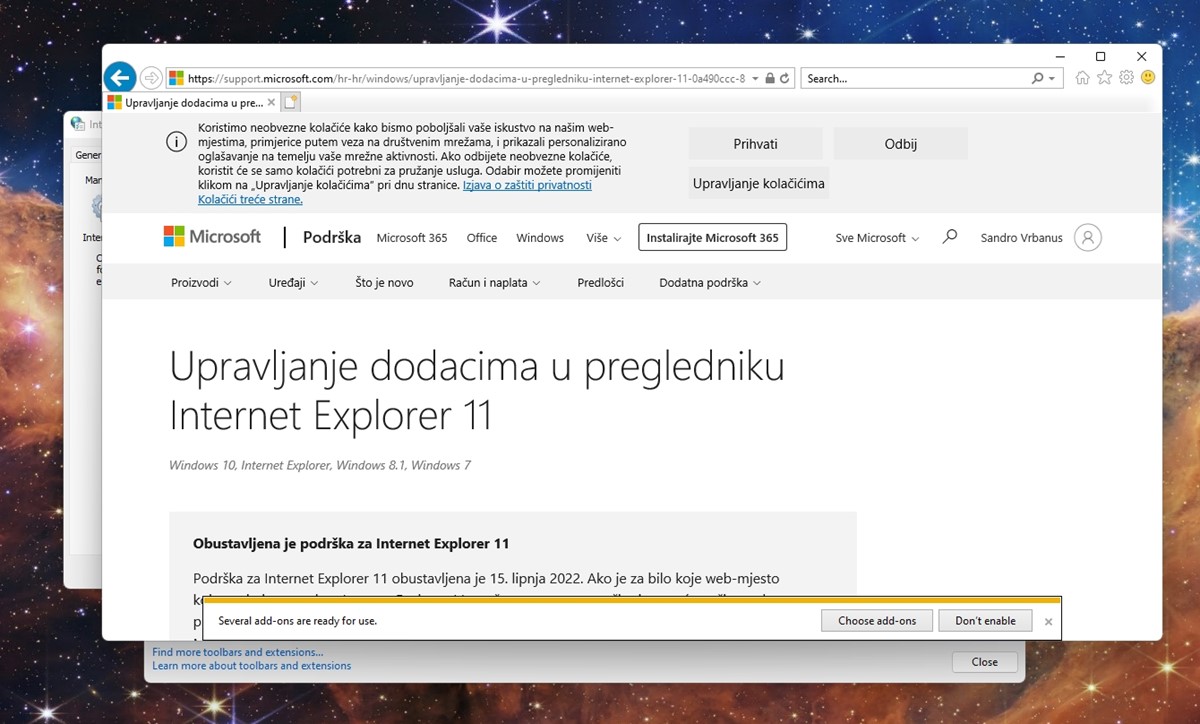Select the Upravljanje dodacima browser tab
The height and width of the screenshot is (724, 1200).
(191, 102)
